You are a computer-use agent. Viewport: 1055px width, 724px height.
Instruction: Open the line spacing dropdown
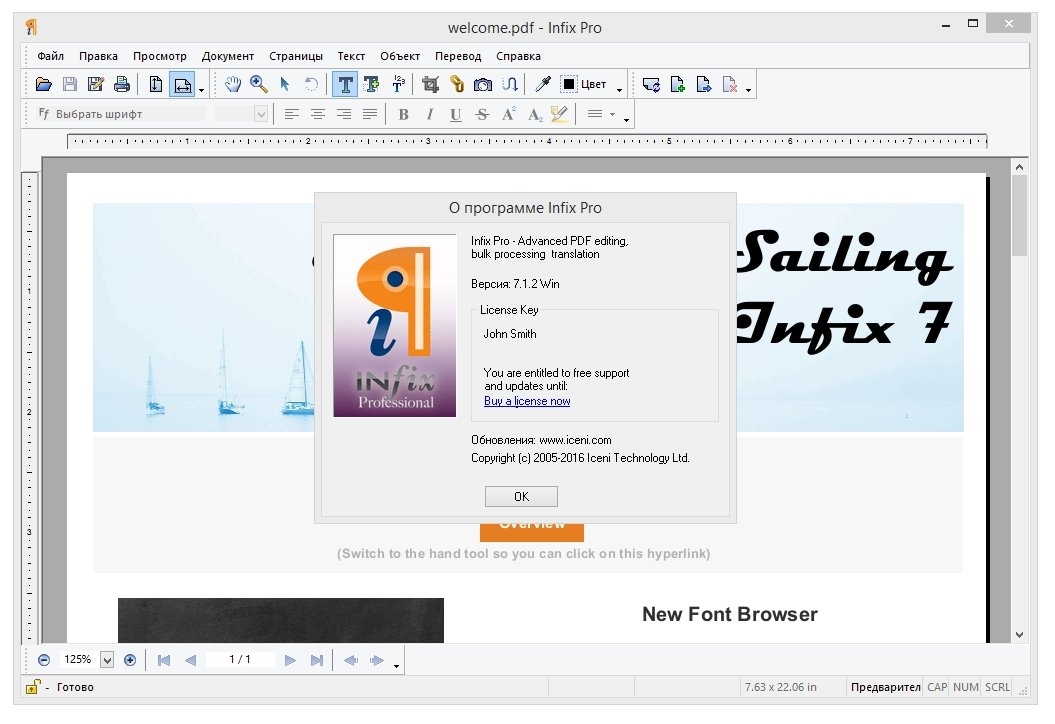(613, 115)
